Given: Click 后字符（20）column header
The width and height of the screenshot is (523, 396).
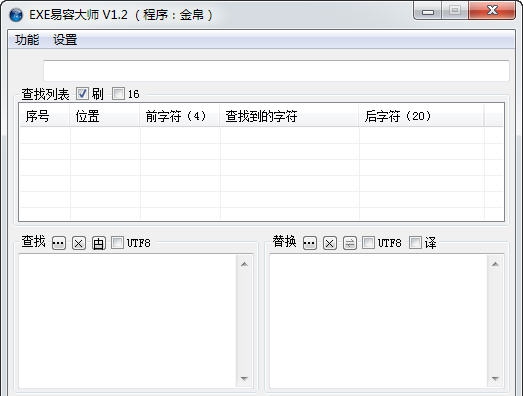Looking at the screenshot, I should click(x=421, y=116).
